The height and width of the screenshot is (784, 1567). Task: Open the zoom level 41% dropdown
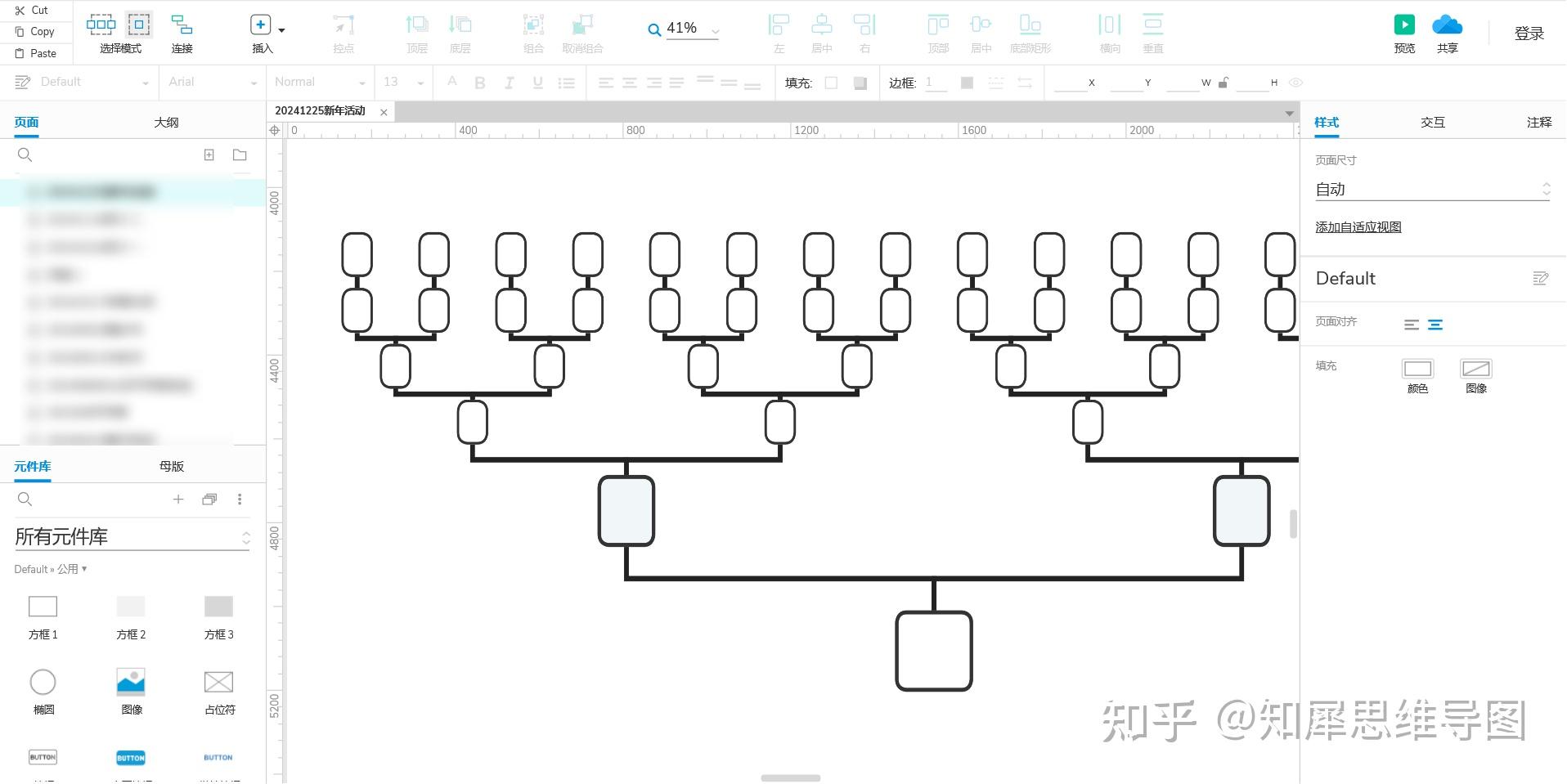716,29
